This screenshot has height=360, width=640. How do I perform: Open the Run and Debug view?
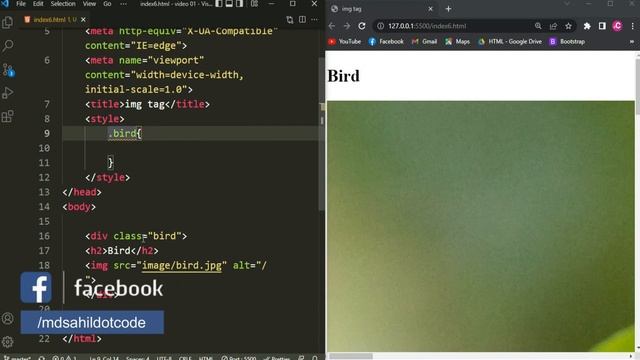(7, 93)
